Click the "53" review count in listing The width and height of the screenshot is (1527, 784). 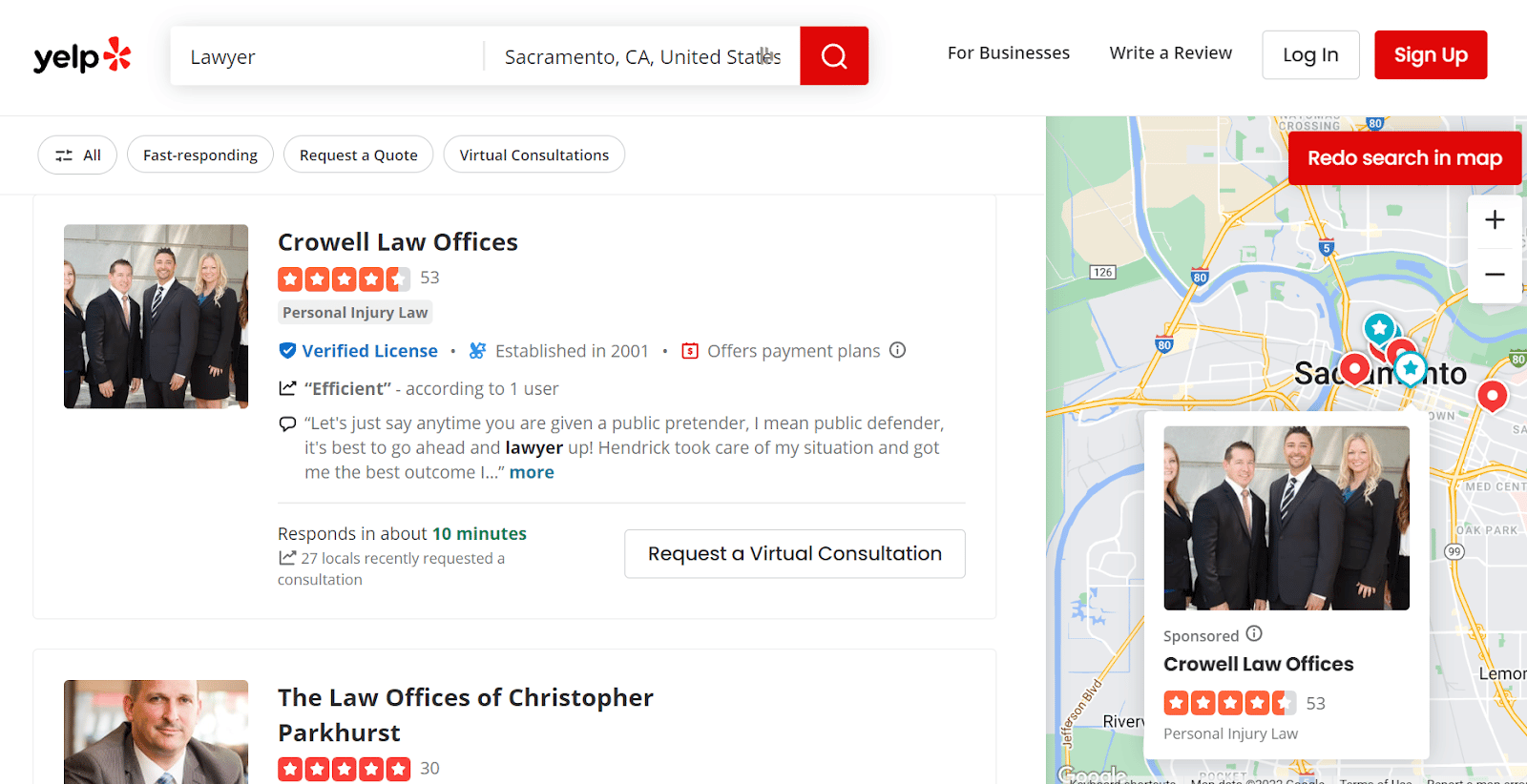[x=429, y=278]
